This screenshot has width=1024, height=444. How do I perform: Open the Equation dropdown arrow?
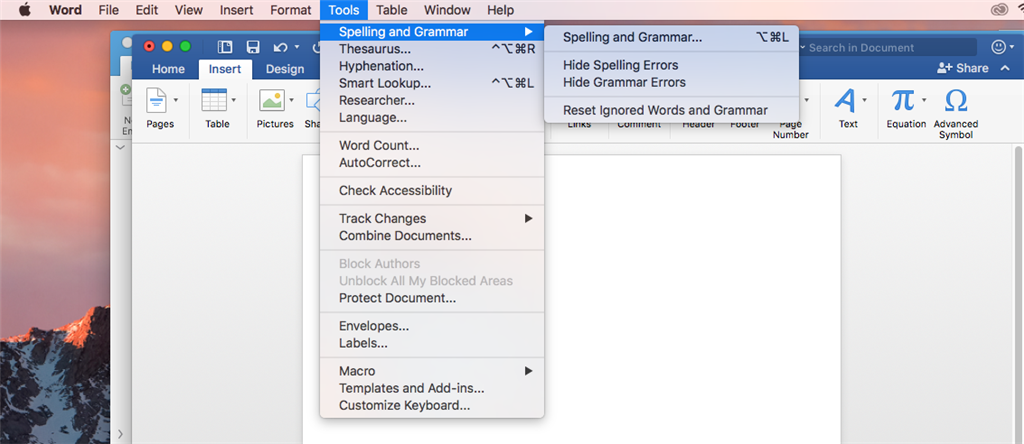[924, 101]
